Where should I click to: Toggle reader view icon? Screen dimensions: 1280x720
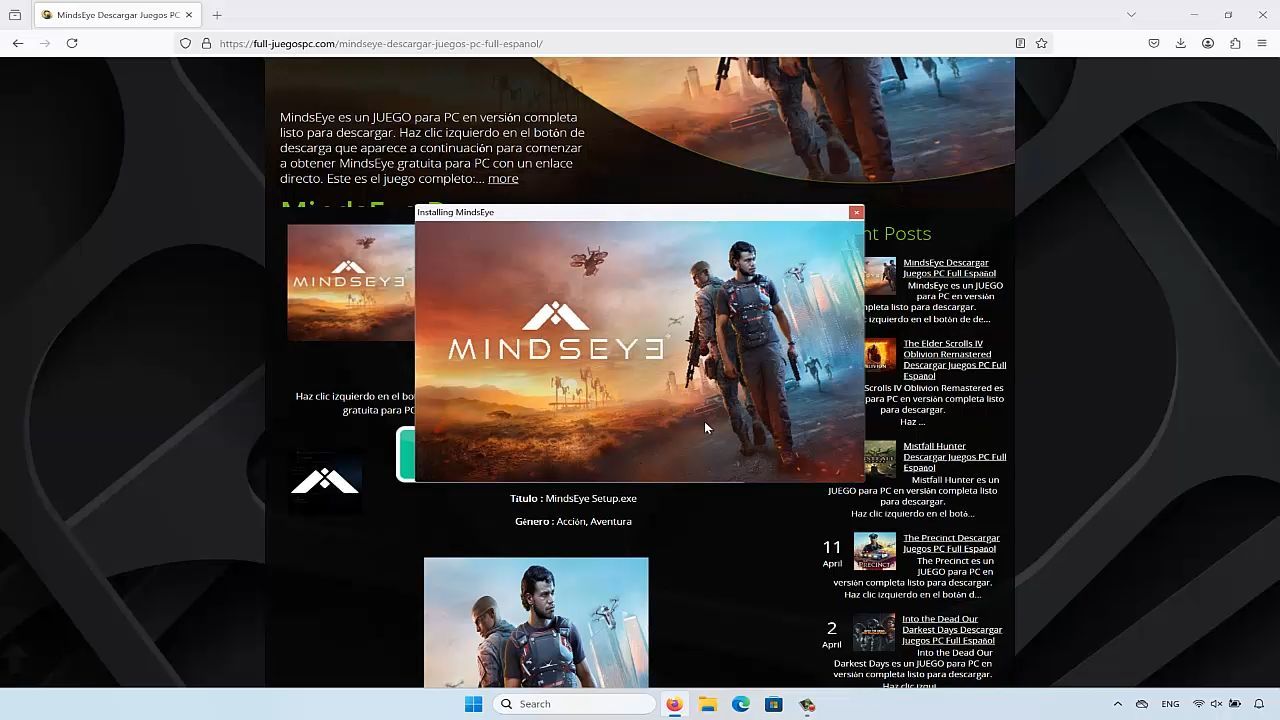click(1020, 43)
